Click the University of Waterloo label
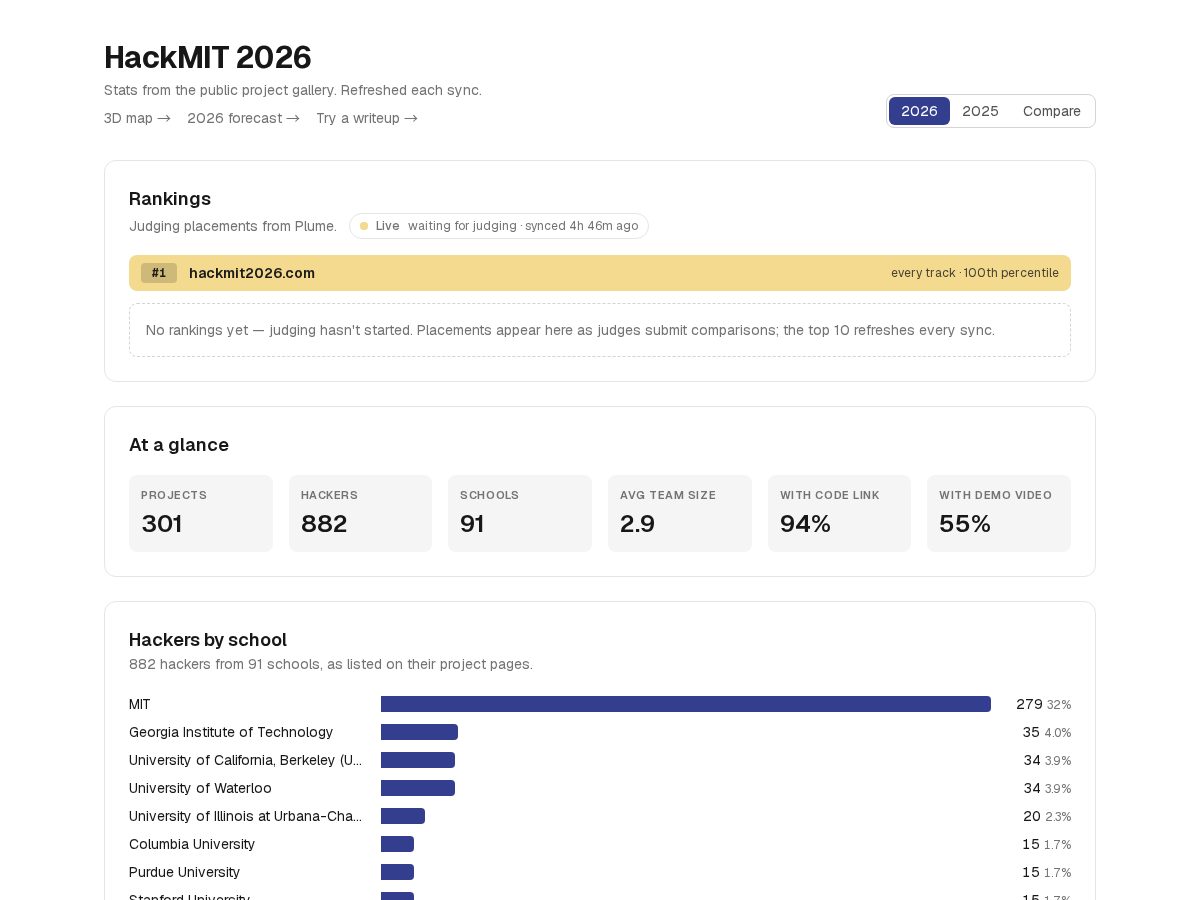 200,788
